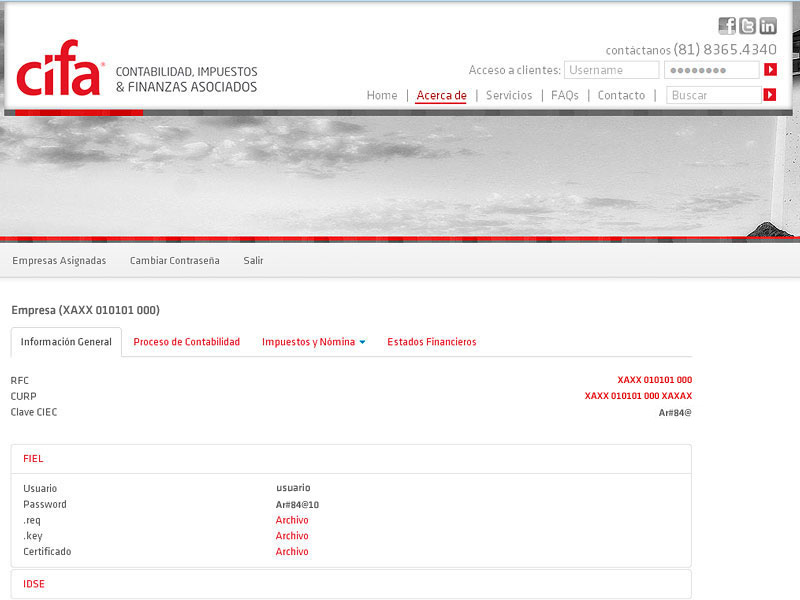Go to Servicios in the top menu
This screenshot has height=600, width=800.
point(508,96)
